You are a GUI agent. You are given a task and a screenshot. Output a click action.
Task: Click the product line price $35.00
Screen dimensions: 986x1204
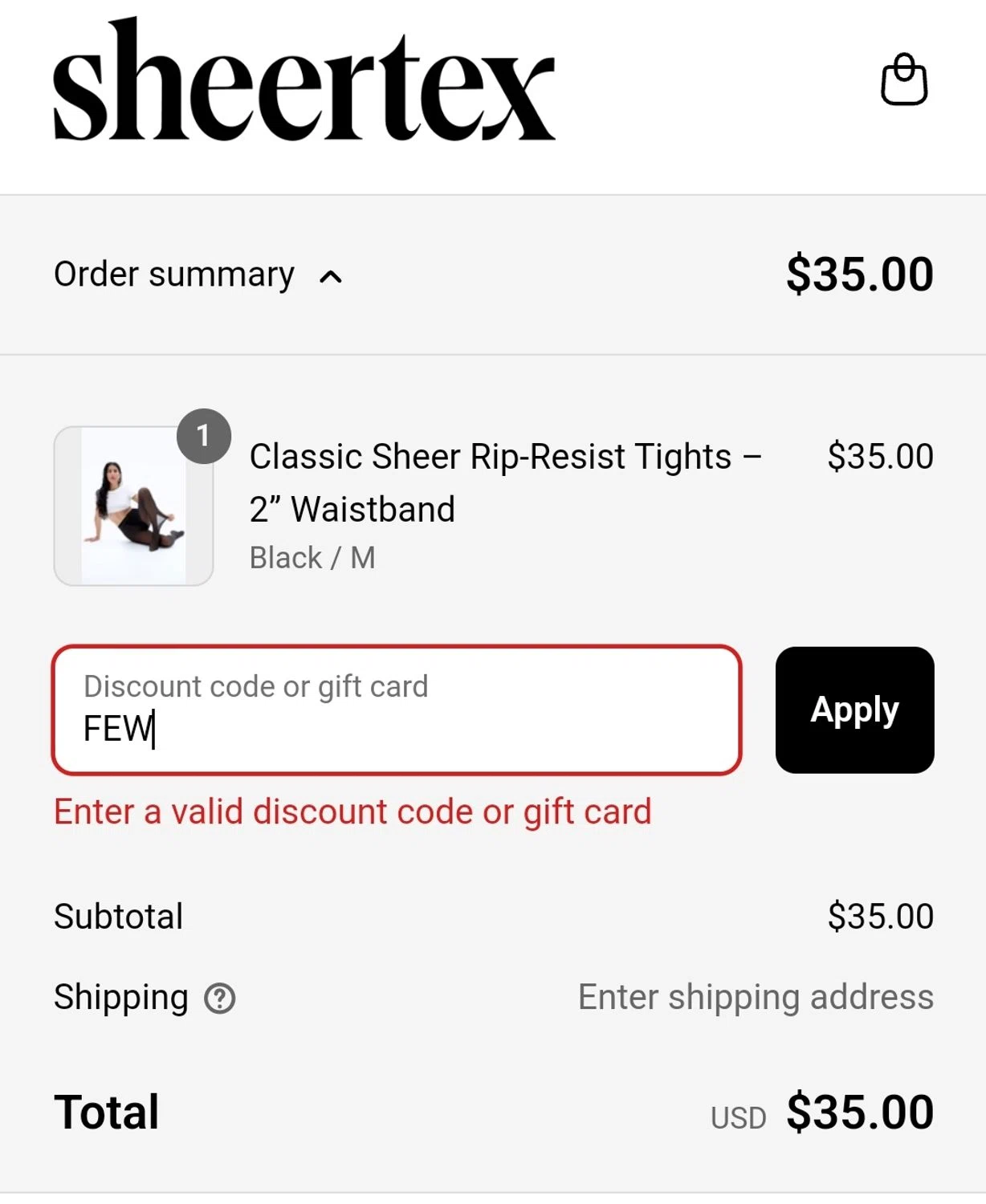coord(880,457)
